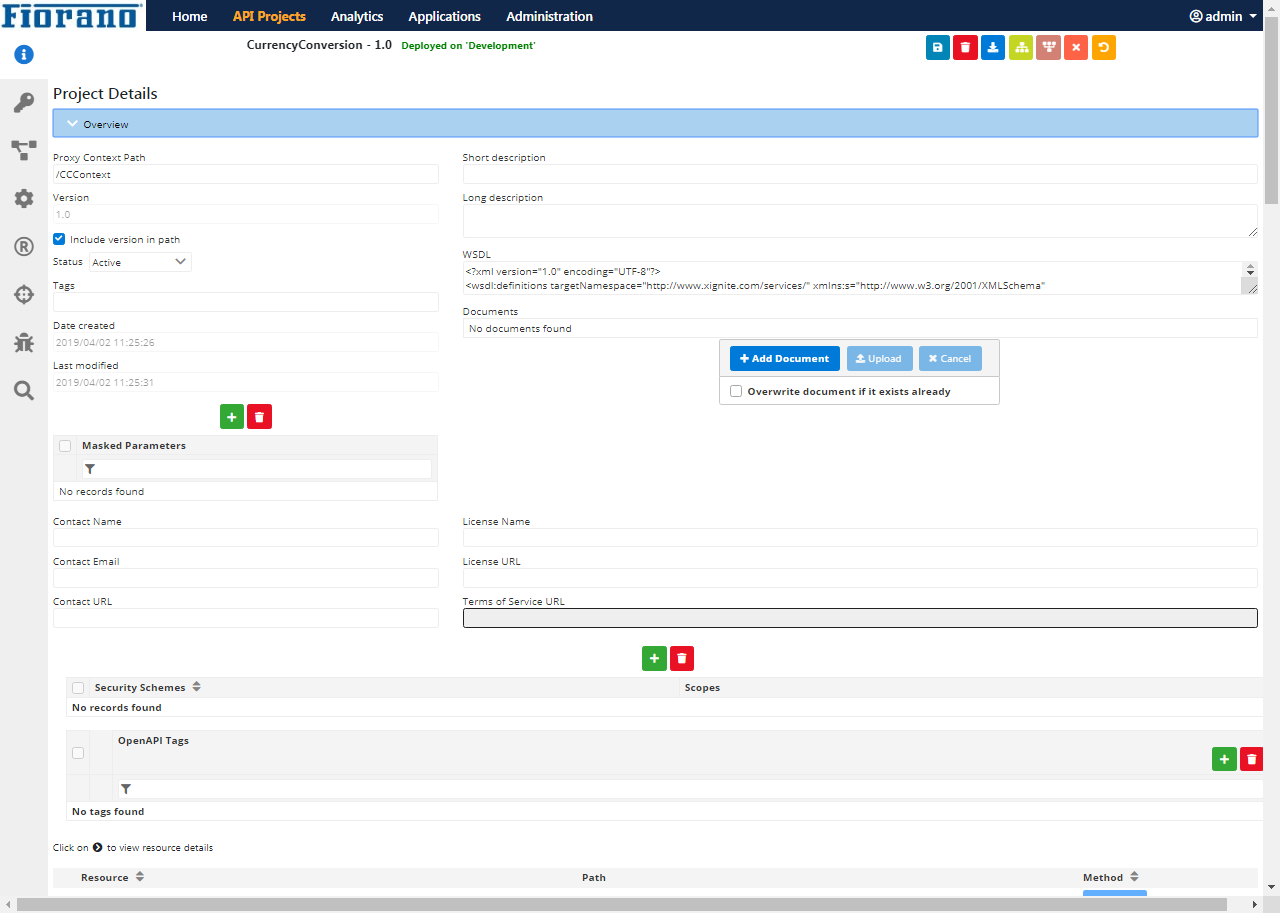Click the green plus above Masked Parameters

coord(232,417)
